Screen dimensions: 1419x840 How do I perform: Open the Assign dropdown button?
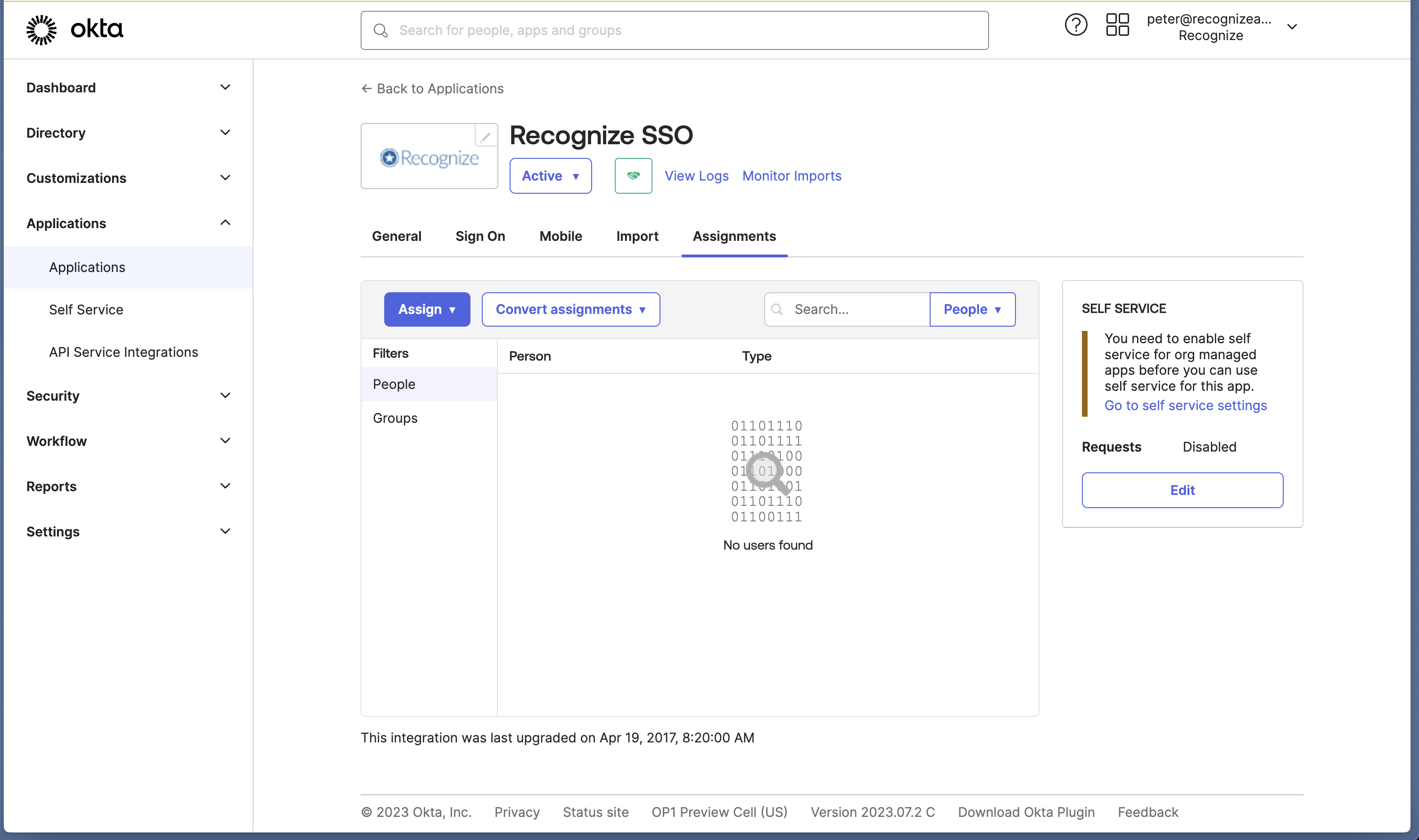(427, 310)
